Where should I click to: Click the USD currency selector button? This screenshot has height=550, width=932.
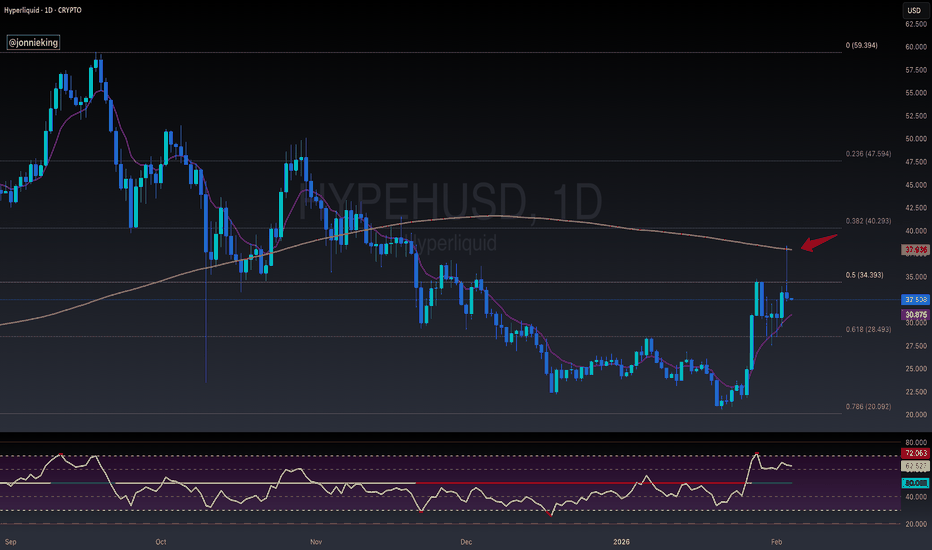click(x=914, y=10)
